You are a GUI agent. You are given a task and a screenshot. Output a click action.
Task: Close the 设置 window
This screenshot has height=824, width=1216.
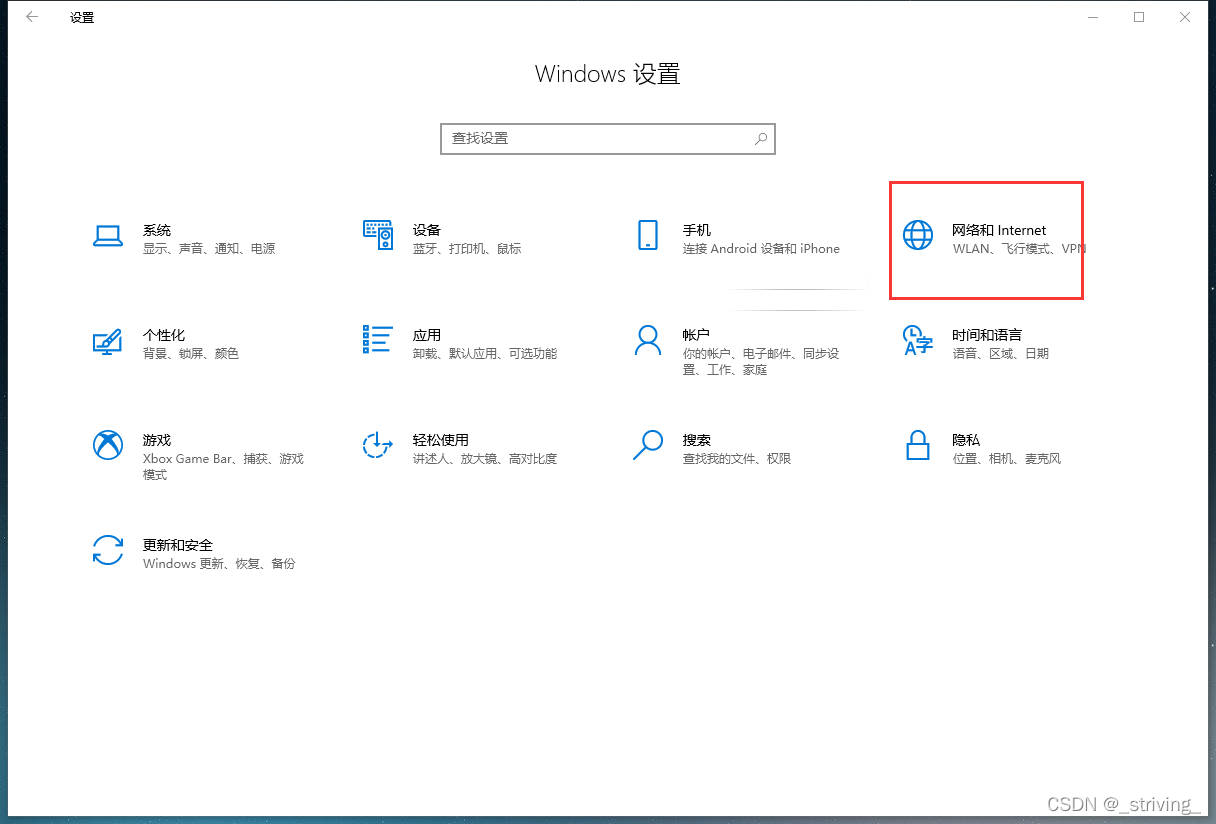pos(1185,17)
